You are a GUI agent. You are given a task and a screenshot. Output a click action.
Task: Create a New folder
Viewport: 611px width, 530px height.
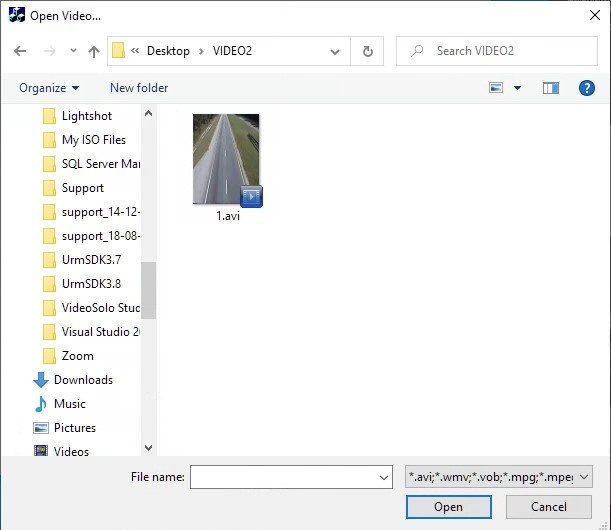[139, 88]
